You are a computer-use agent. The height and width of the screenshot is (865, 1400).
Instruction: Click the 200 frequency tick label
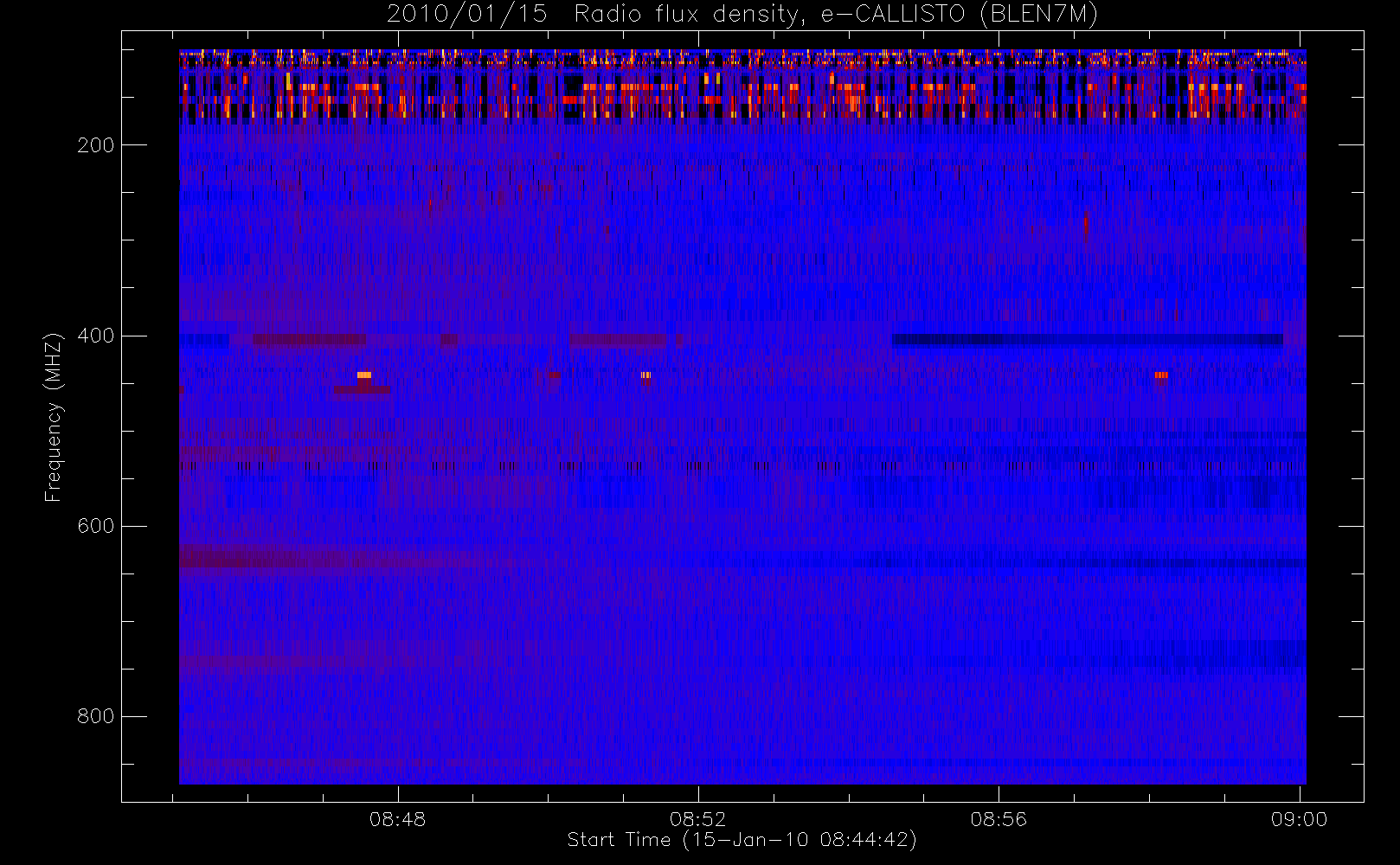coord(95,145)
